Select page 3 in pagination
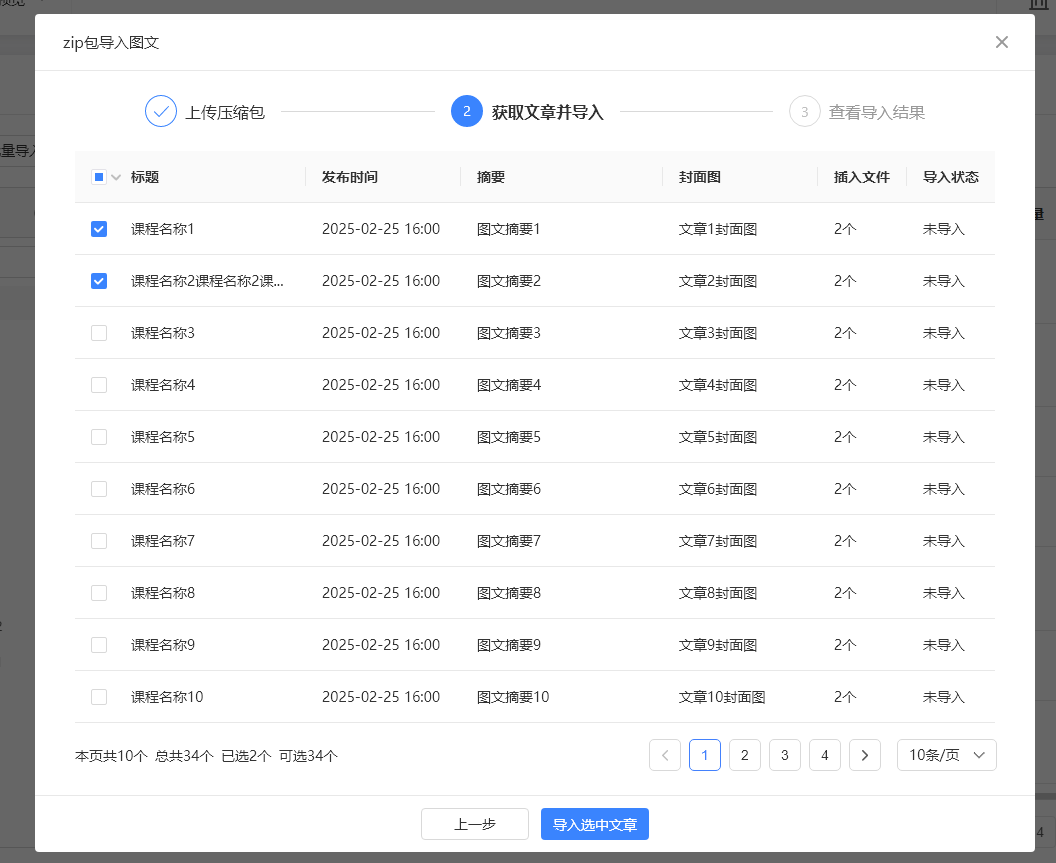The image size is (1056, 863). click(785, 755)
